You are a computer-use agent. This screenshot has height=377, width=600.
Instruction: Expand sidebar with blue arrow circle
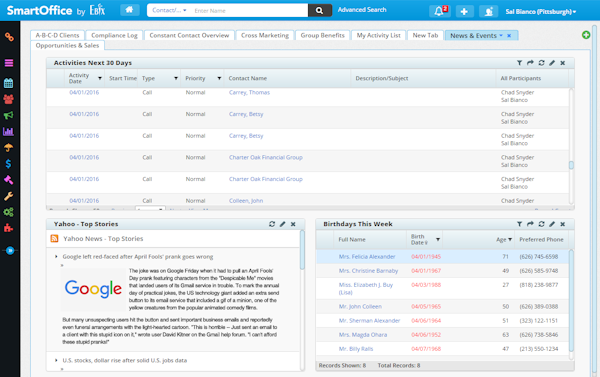pyautogui.click(x=10, y=251)
